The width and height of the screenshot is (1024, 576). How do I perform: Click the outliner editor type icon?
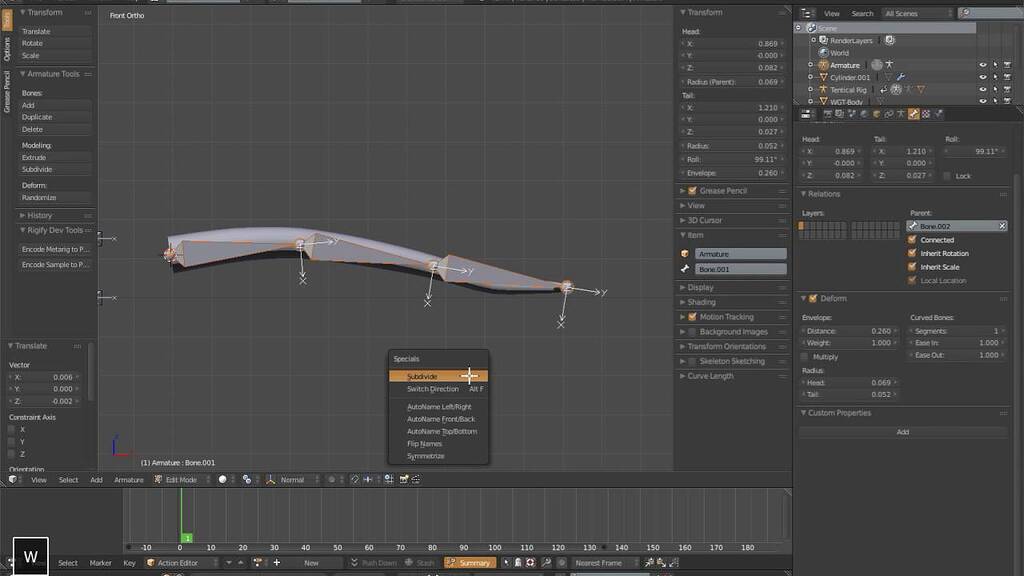[x=806, y=13]
